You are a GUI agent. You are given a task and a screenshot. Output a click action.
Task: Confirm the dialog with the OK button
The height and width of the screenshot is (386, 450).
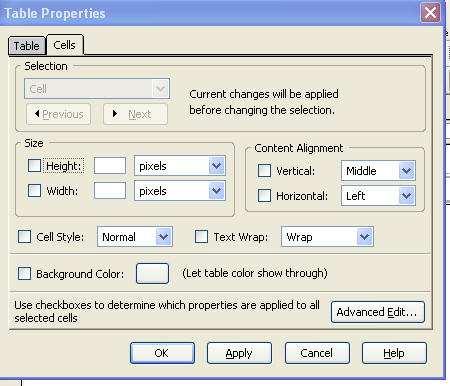pos(162,353)
